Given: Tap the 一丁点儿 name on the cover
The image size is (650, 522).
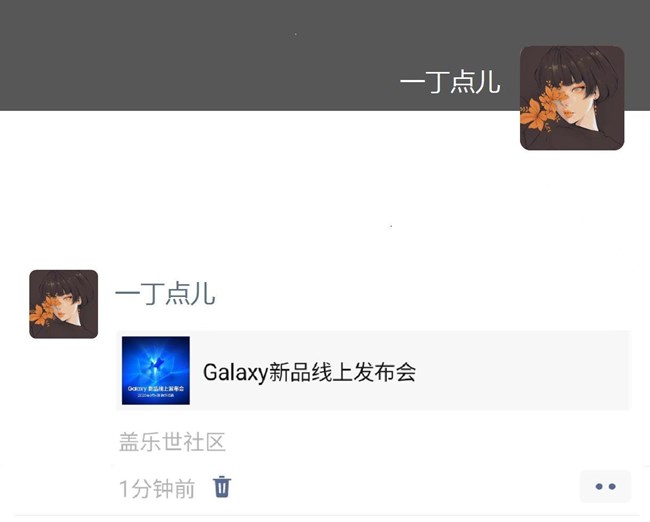Looking at the screenshot, I should click(450, 82).
